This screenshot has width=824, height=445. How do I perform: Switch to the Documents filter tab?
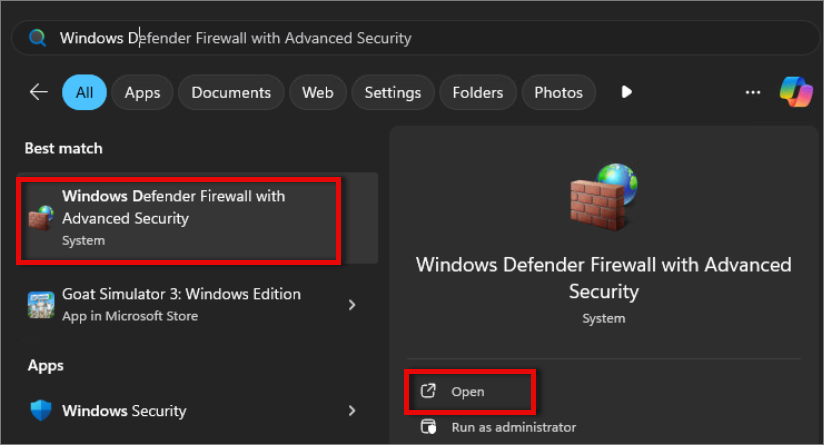pyautogui.click(x=231, y=92)
